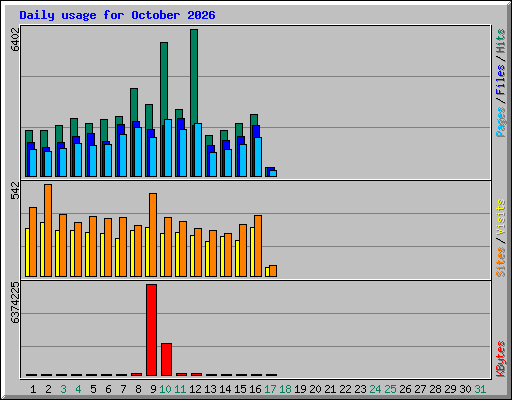Viewport: 512px width, 400px height.
Task: Click the 'Hits' legend label
Action: (x=500, y=41)
